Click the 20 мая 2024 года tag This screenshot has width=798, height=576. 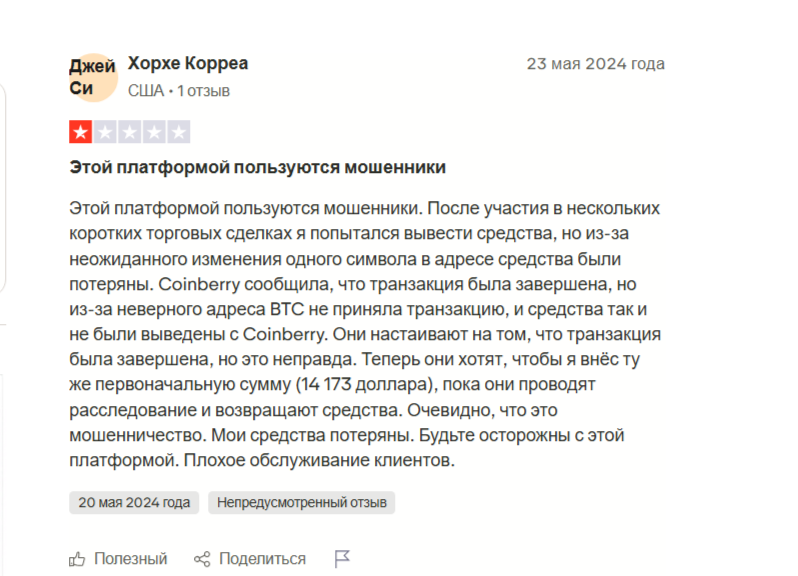coord(134,502)
